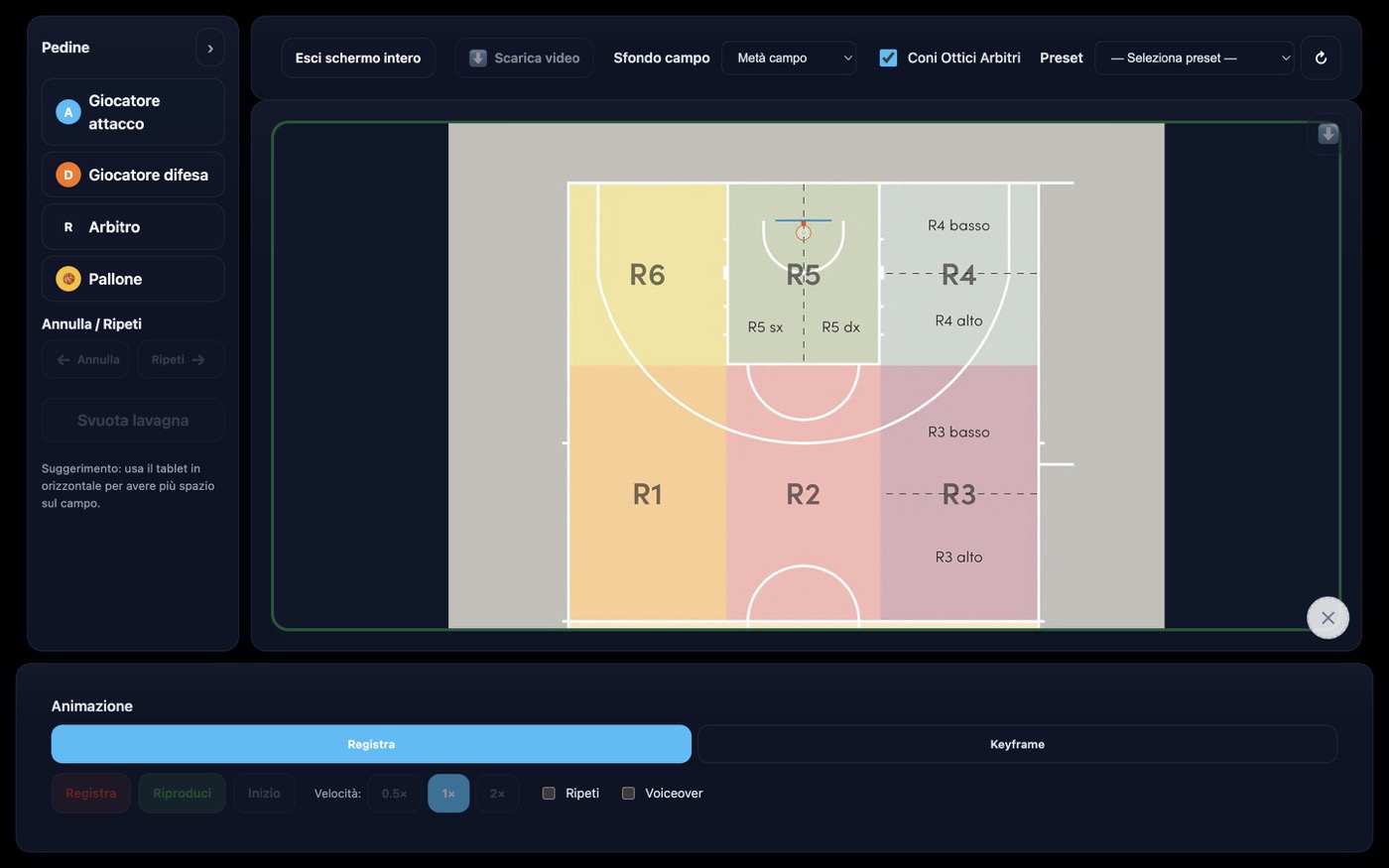Click the R4 alto label
The image size is (1389, 868).
(x=958, y=320)
